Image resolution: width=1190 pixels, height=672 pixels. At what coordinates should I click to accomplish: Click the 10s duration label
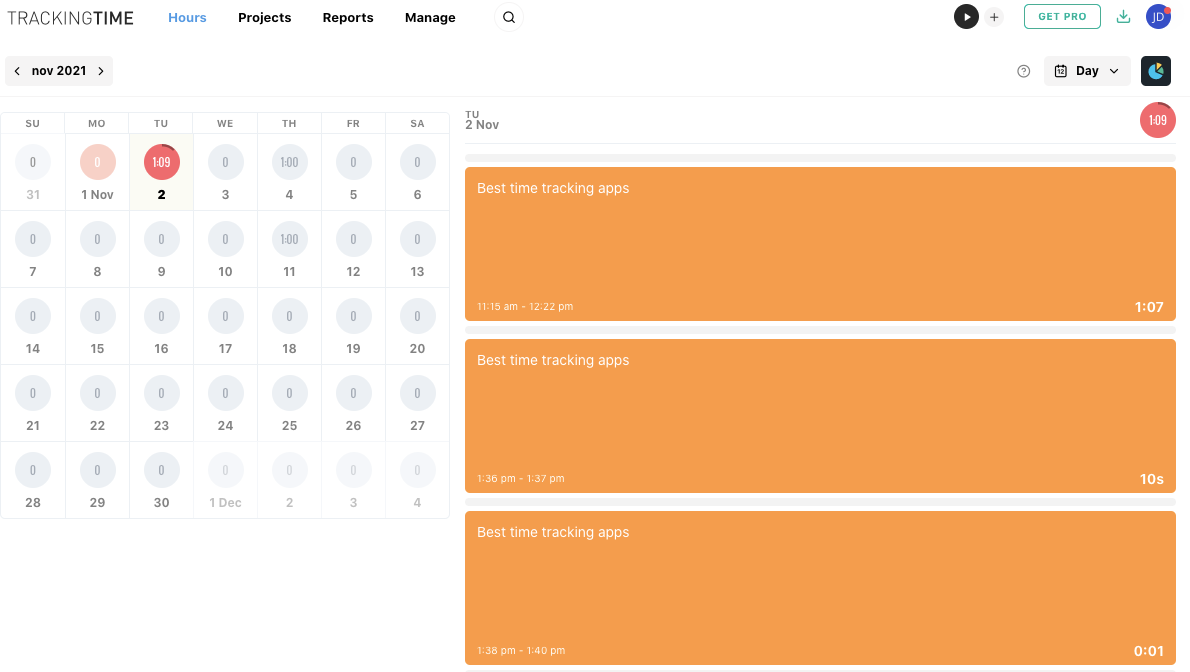(1151, 479)
